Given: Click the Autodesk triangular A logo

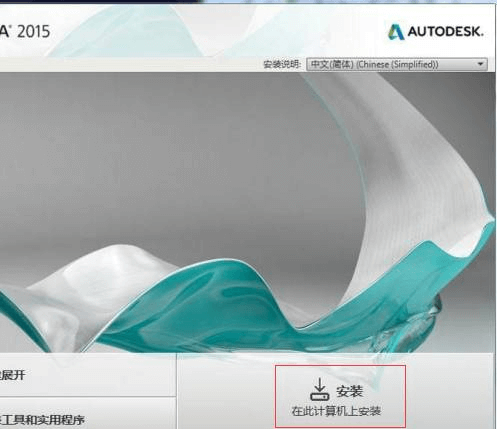Looking at the screenshot, I should [396, 32].
